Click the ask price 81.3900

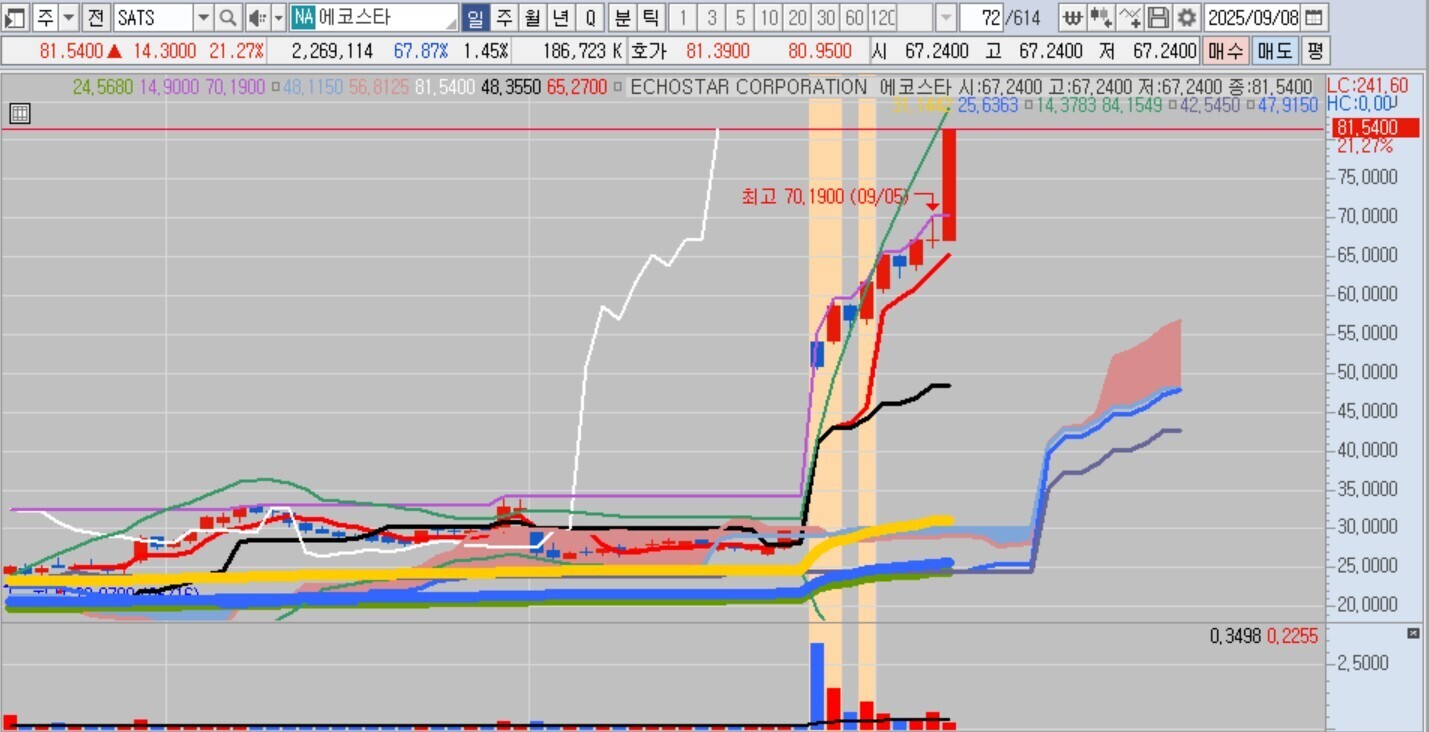pos(719,51)
